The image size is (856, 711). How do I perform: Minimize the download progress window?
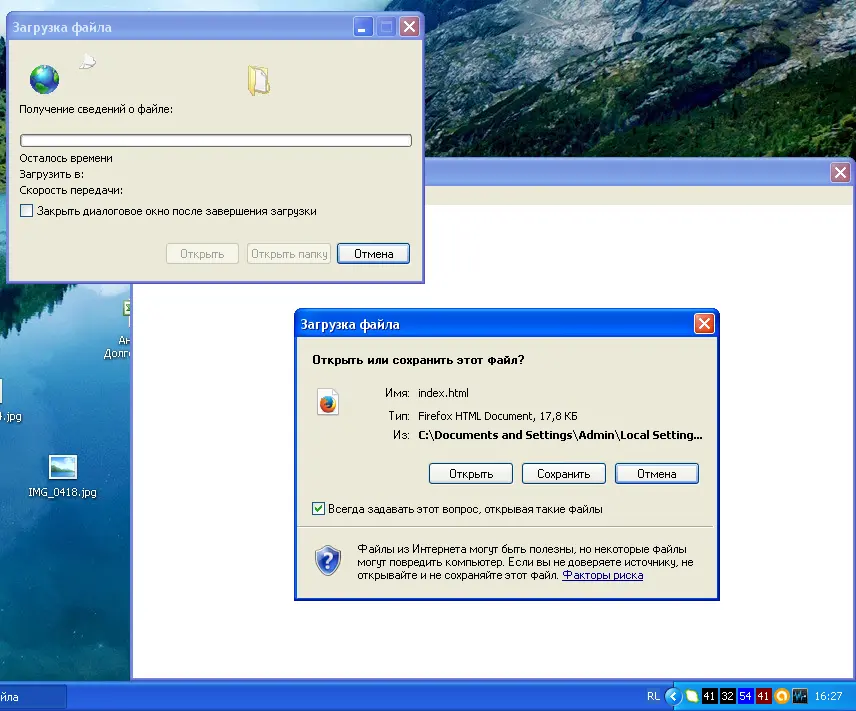coord(363,27)
